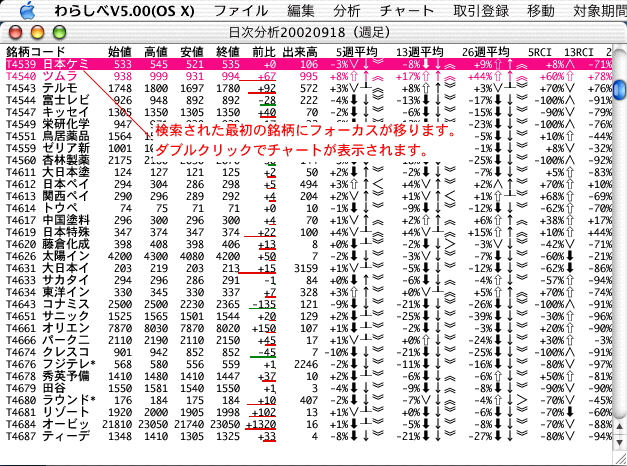Select the T4619 日本特殊 row
The width and height of the screenshot is (627, 466).
tap(309, 232)
